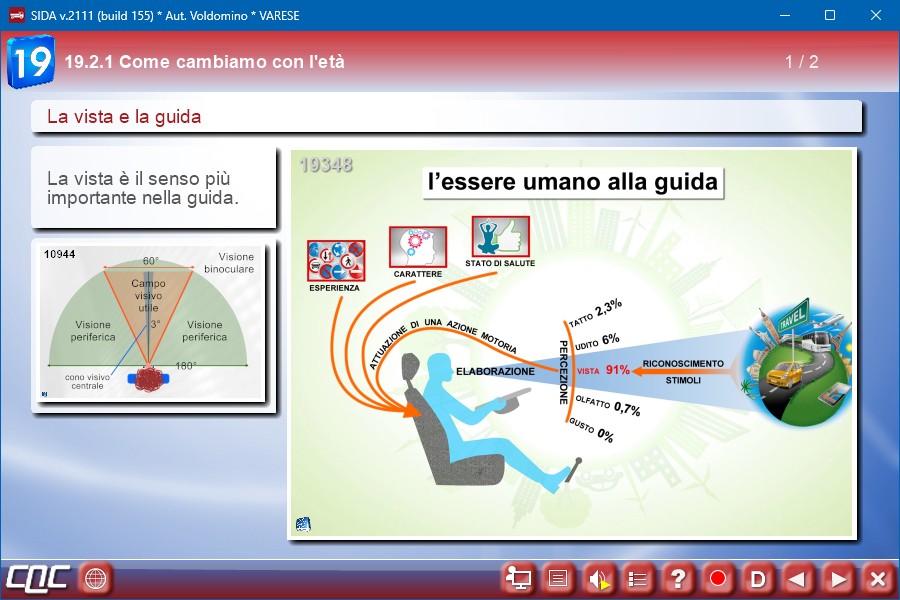Select the 'La vista e la guida' heading

tap(124, 117)
